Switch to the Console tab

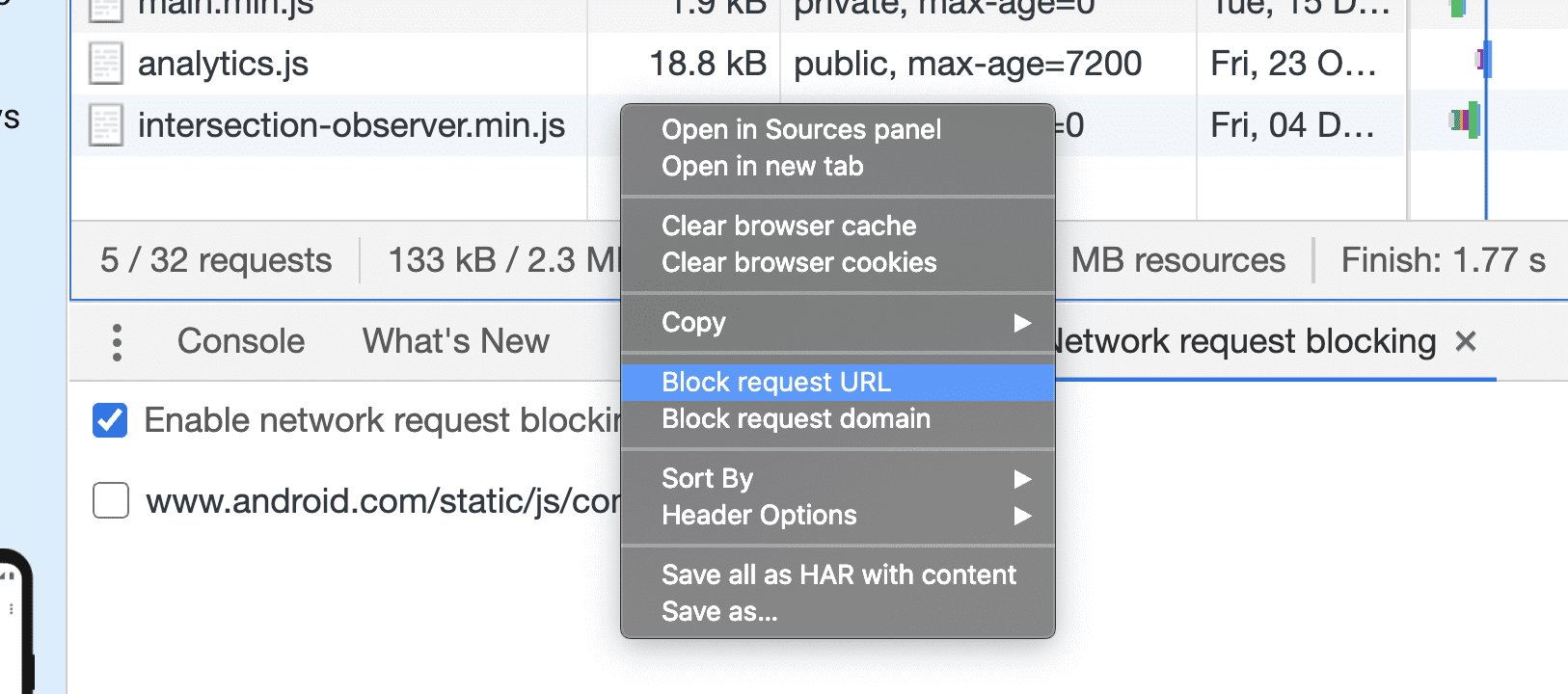click(240, 341)
